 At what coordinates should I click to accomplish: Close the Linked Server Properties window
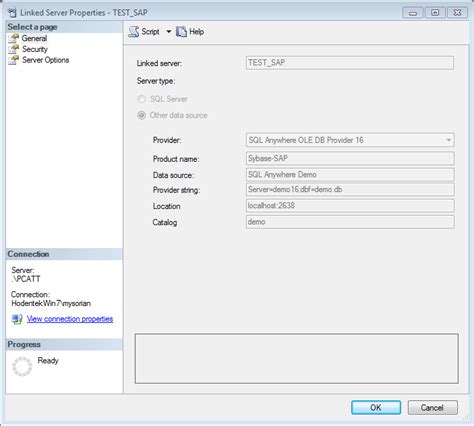click(x=457, y=13)
